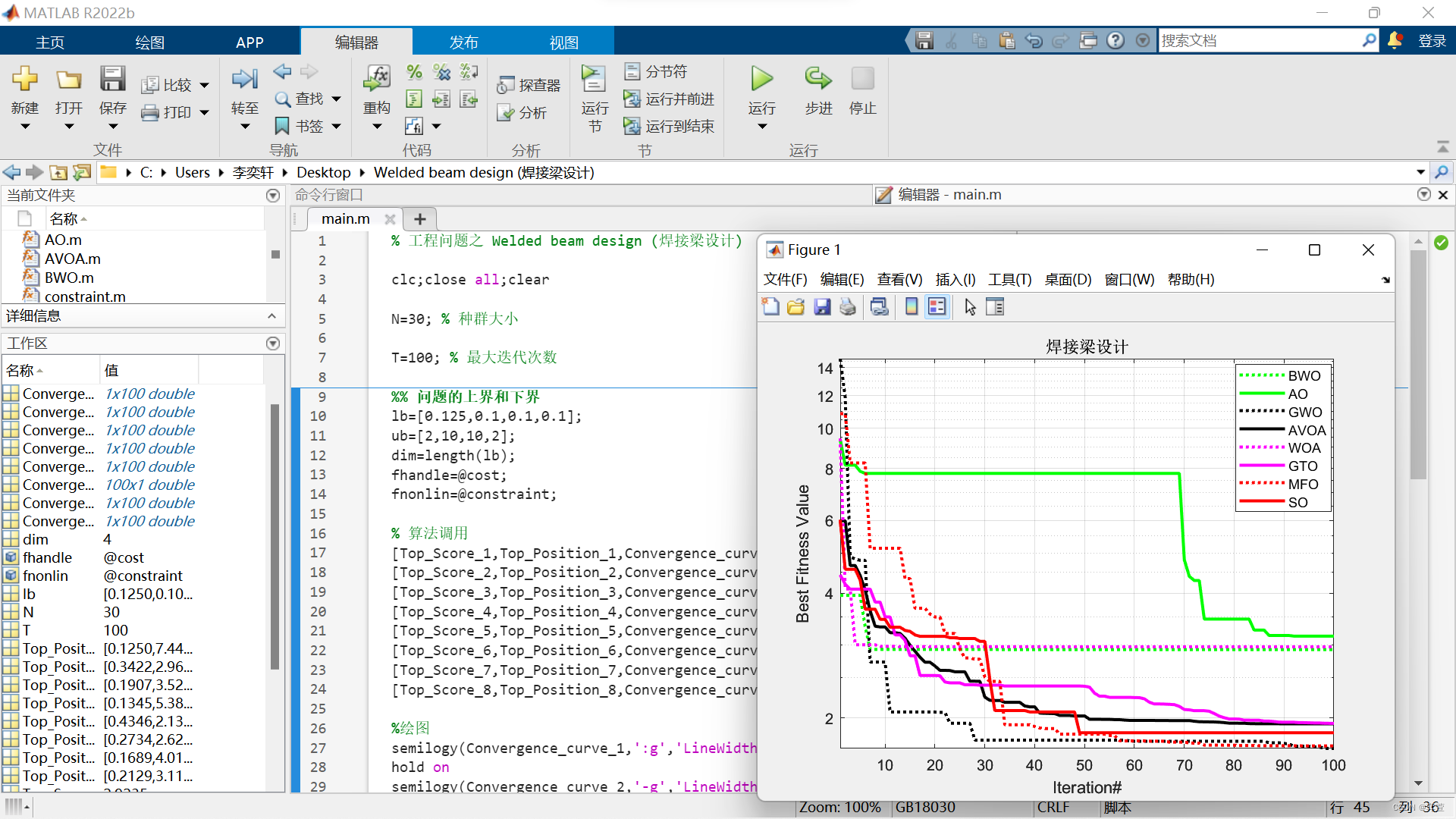Click the quick access Undo icon
Screen dimensions: 1456x819
[1033, 41]
